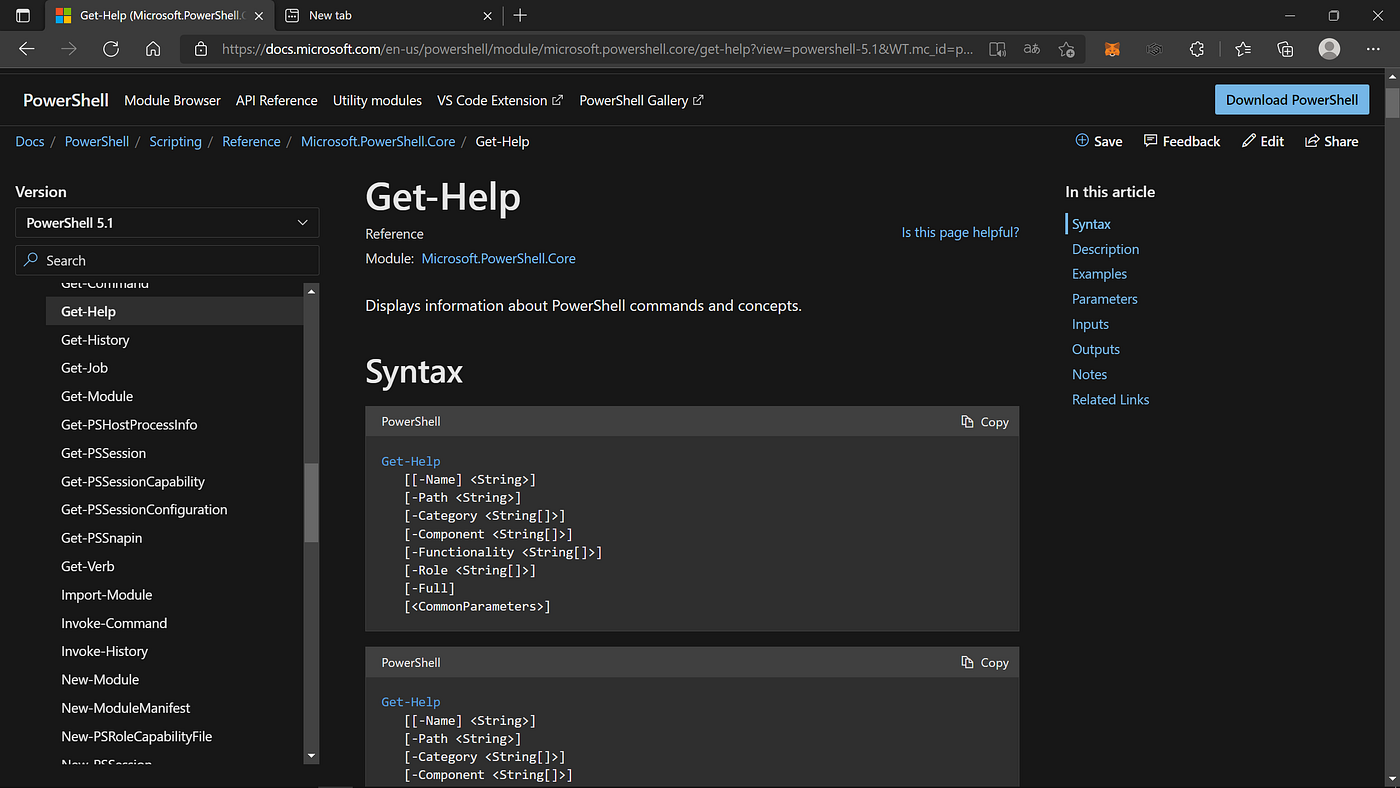Toggle Save on this article
Viewport: 1400px width, 788px height.
[1098, 141]
